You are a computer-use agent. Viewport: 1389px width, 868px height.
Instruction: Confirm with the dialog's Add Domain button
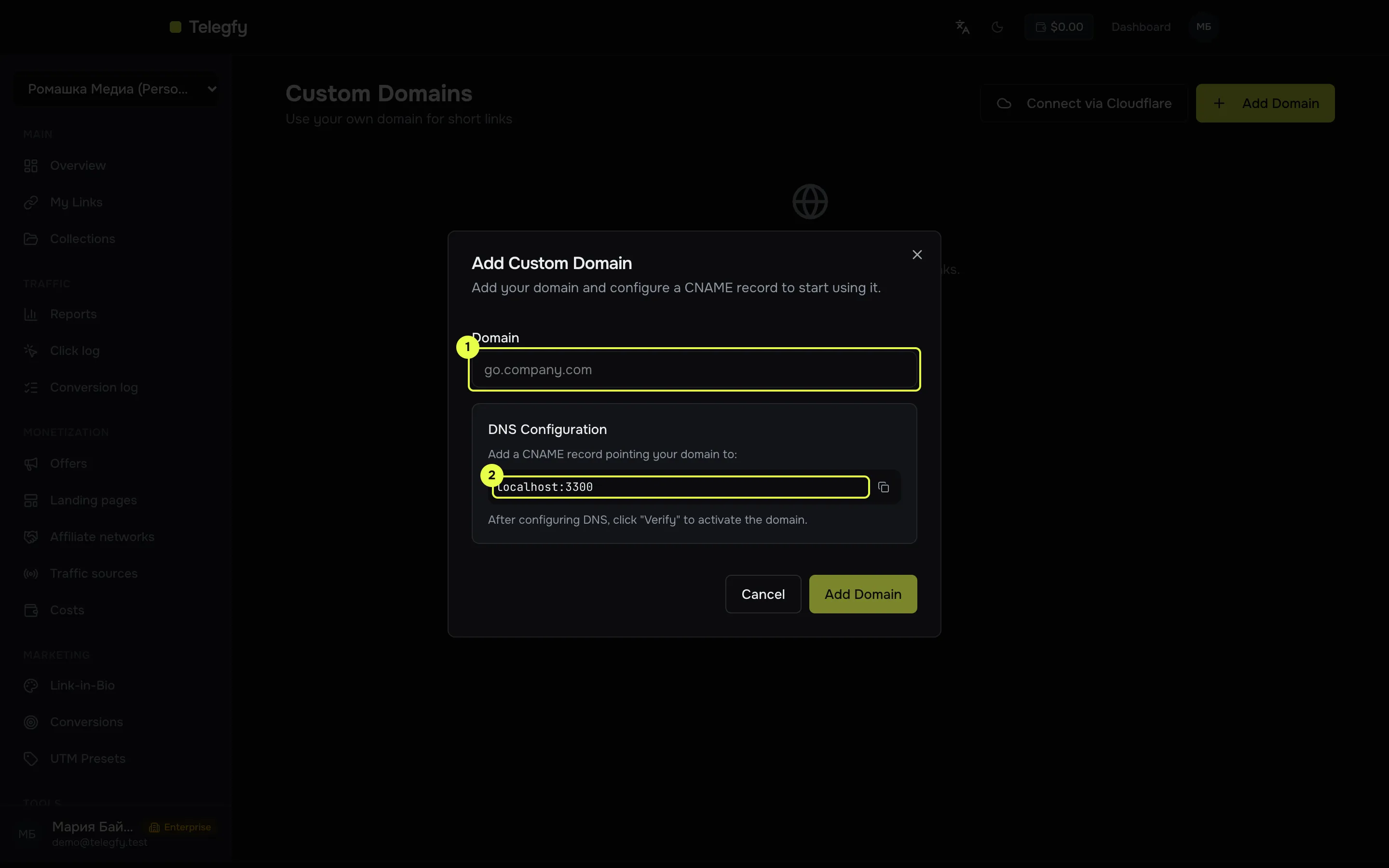[x=863, y=594]
